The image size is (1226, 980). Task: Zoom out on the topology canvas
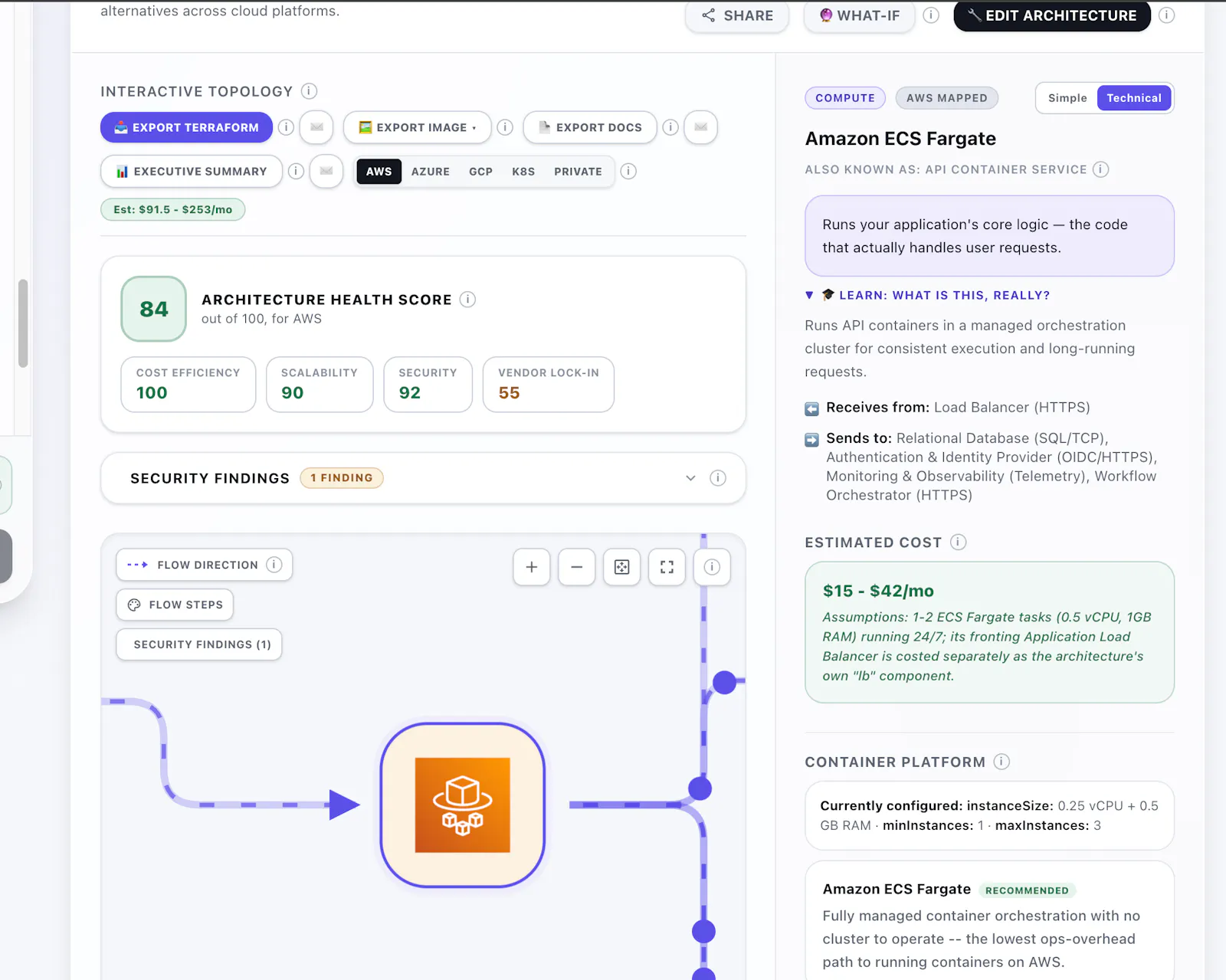[577, 567]
